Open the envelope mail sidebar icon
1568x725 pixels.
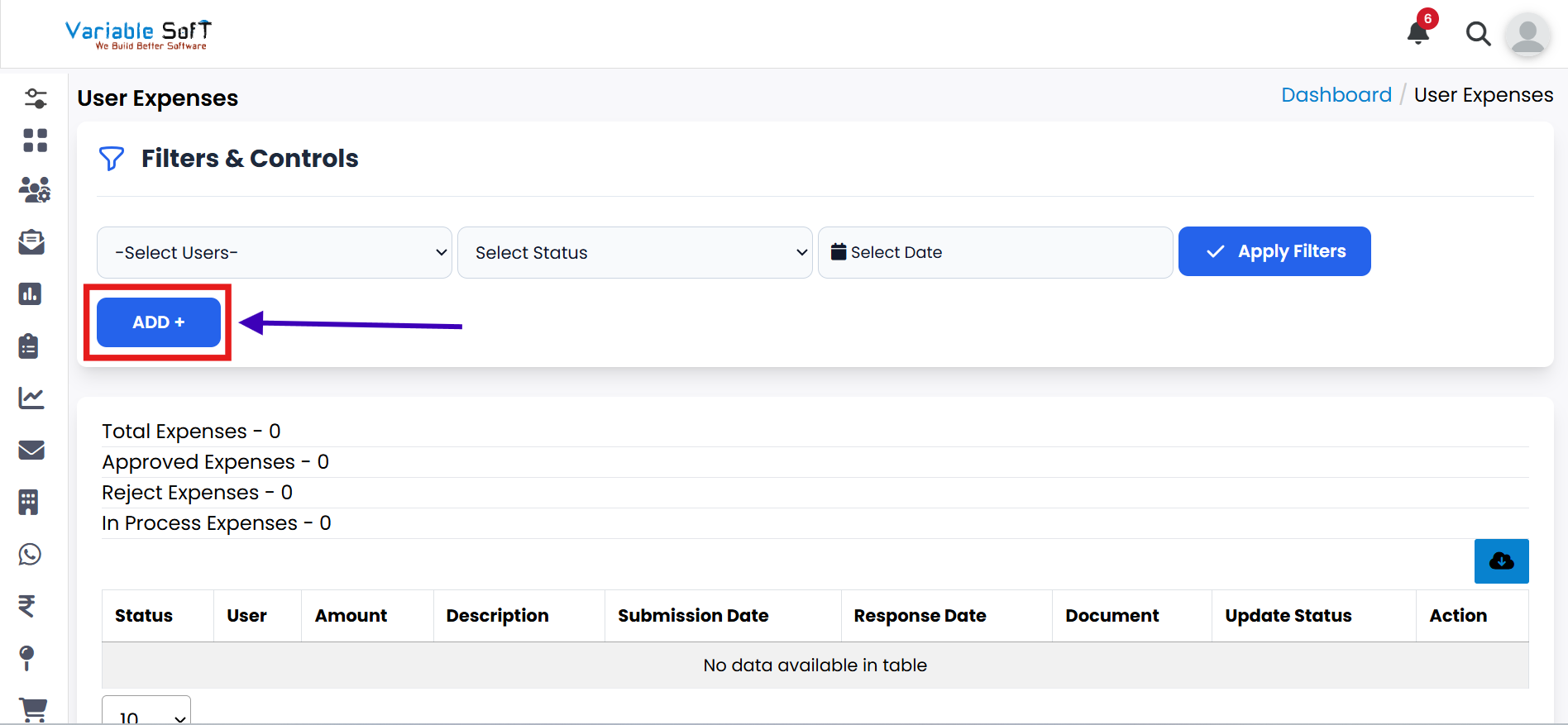31,450
